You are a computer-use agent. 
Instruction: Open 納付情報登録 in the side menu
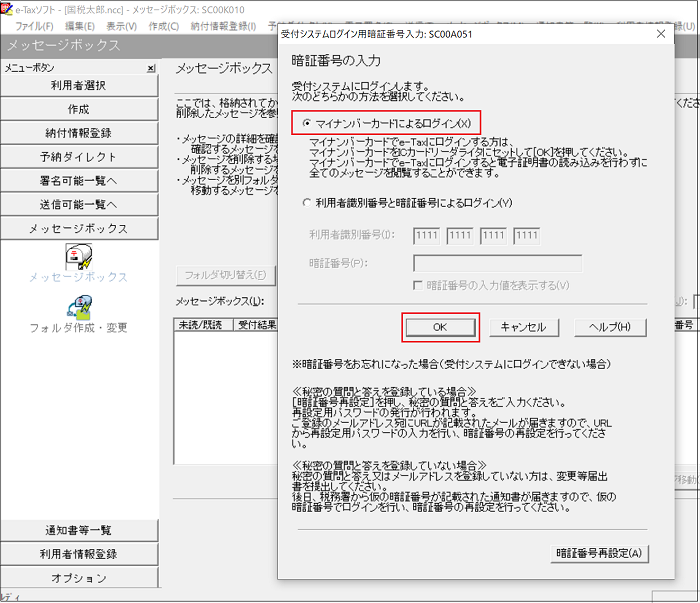(78, 133)
